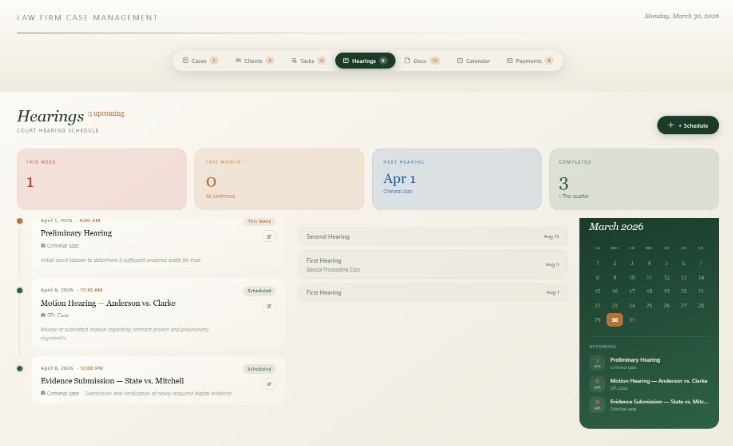Image resolution: width=733 pixels, height=446 pixels.
Task: Open the Payments tab
Action: [530, 61]
